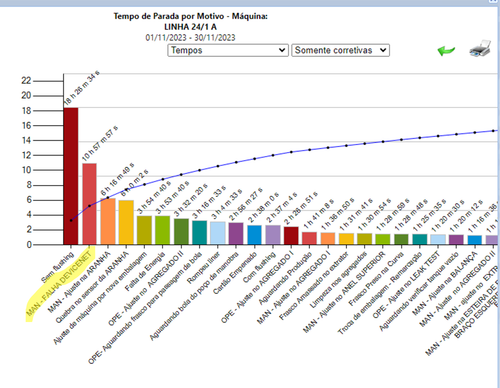Click the 'Com flushing' axis label
Screen dimensions: 500x388
259,267
